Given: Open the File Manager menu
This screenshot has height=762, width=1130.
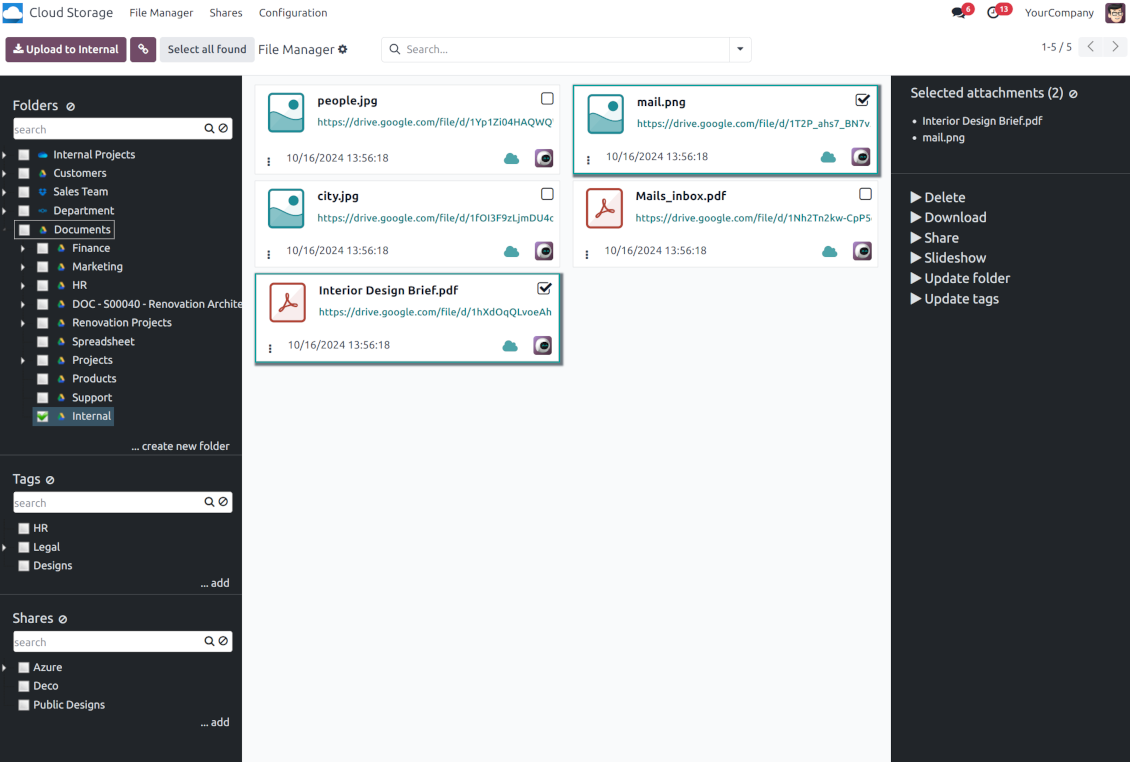Looking at the screenshot, I should point(161,13).
